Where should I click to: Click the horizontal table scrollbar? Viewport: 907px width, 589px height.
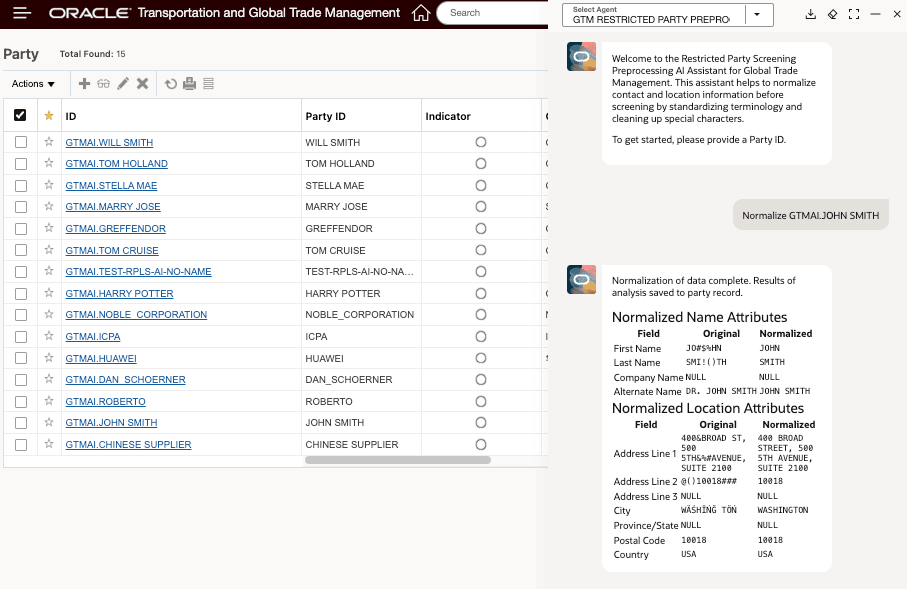(x=398, y=460)
